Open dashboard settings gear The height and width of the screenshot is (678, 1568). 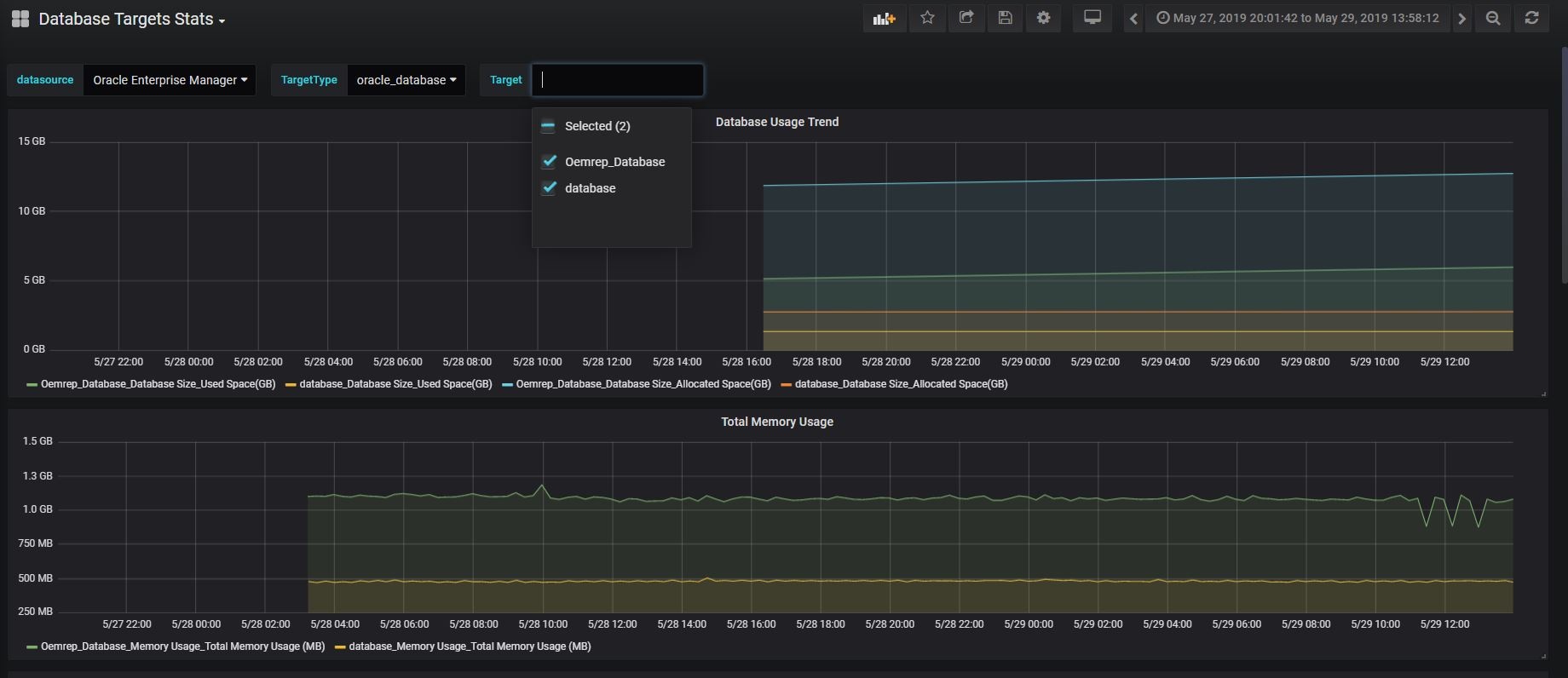coord(1043,18)
